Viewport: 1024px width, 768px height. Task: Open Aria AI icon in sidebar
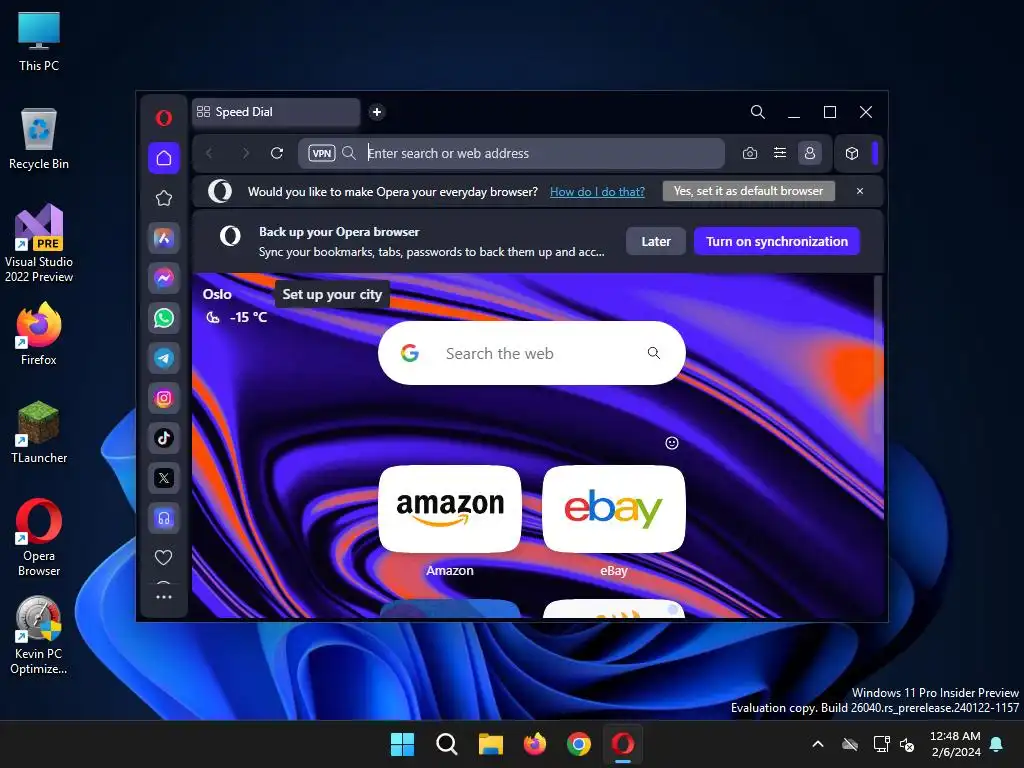164,238
